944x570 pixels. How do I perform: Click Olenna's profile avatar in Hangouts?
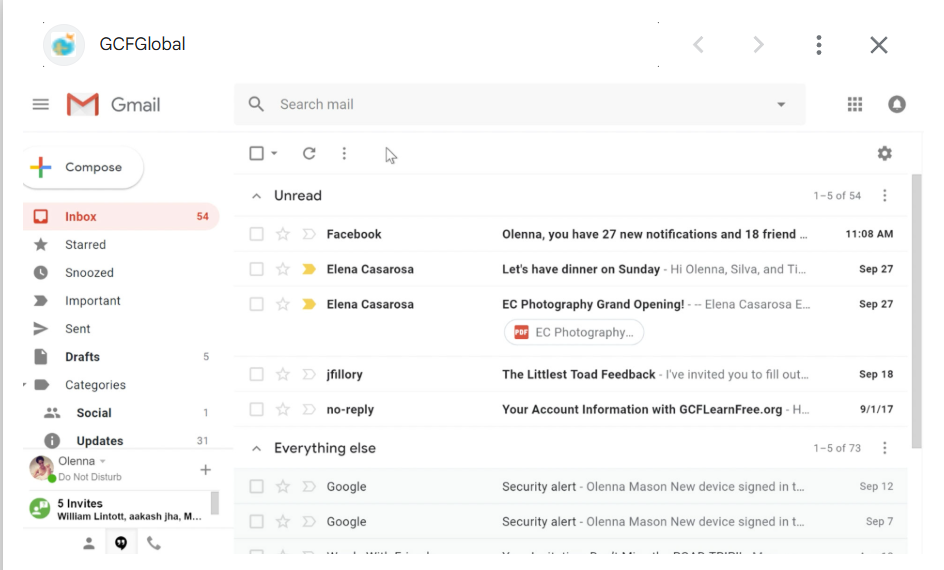coord(42,468)
